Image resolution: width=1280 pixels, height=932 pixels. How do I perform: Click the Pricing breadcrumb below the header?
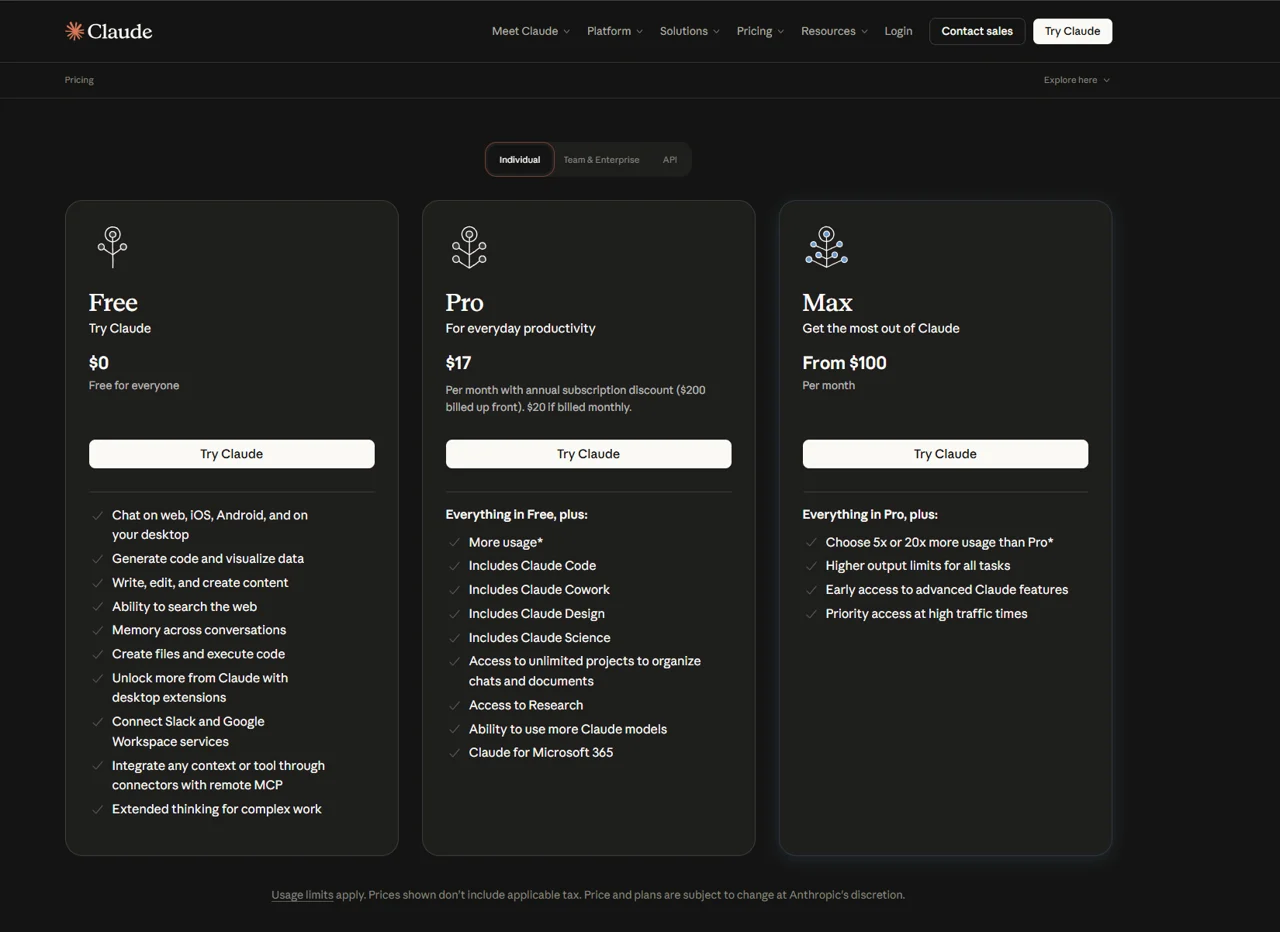79,80
